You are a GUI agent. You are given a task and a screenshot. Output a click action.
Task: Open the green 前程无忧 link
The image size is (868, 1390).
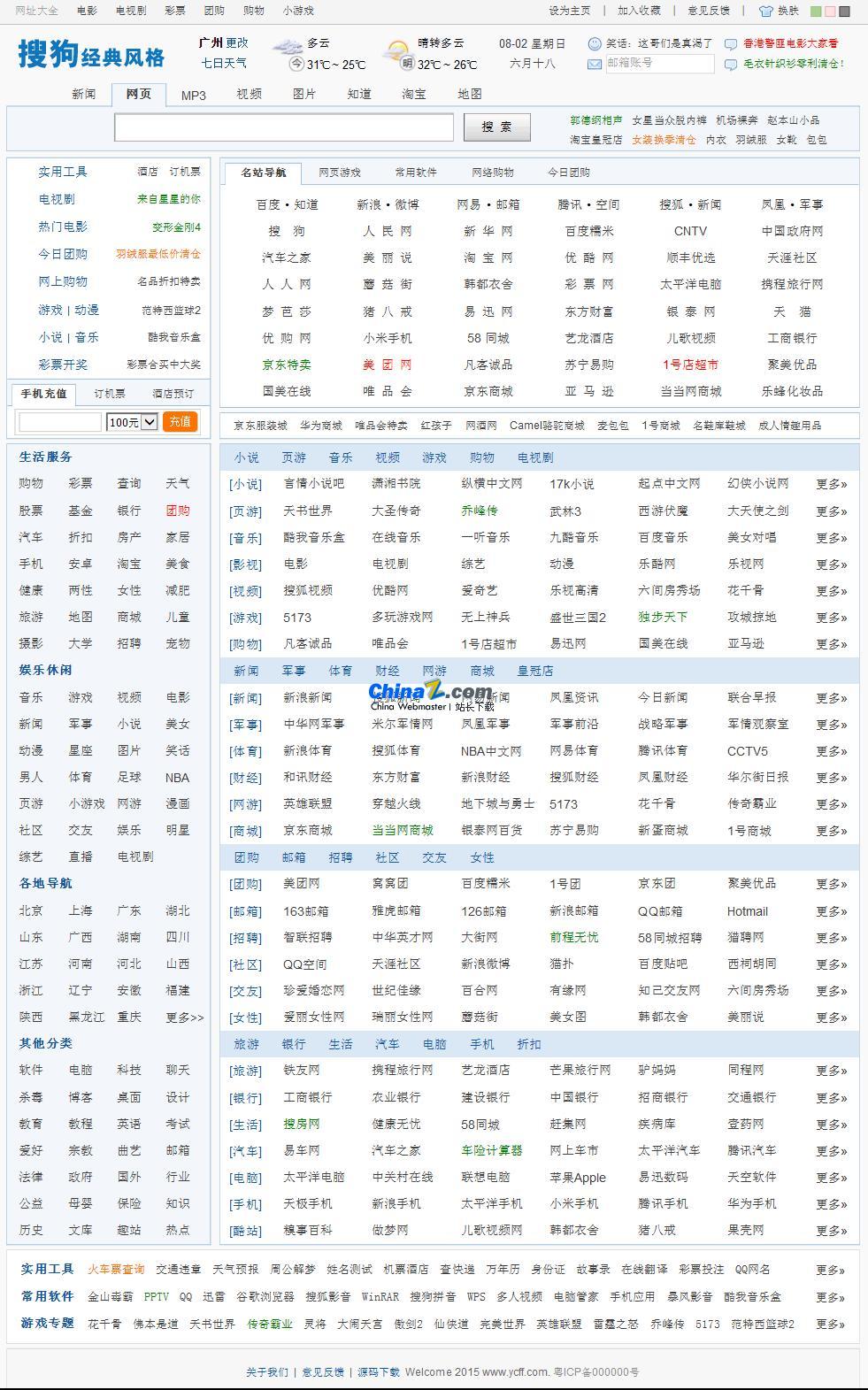point(574,937)
